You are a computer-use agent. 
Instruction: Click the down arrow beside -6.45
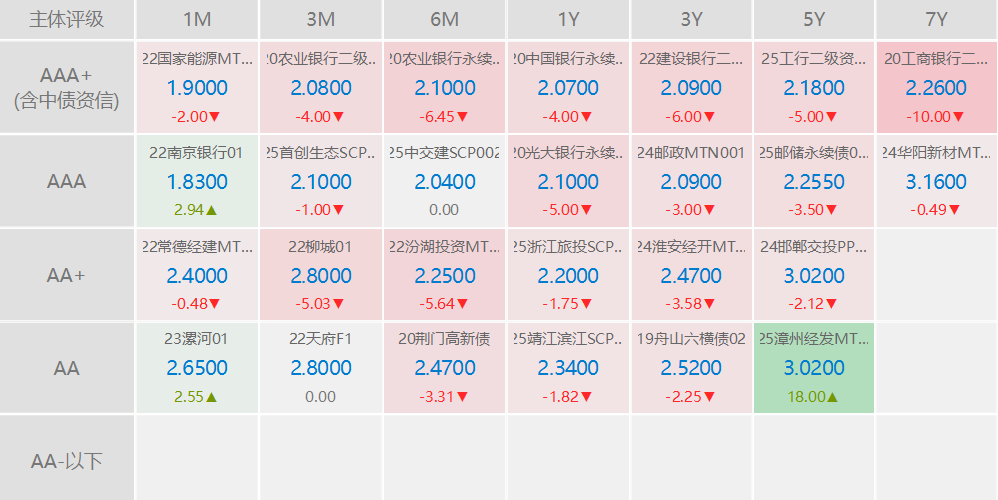[x=461, y=117]
